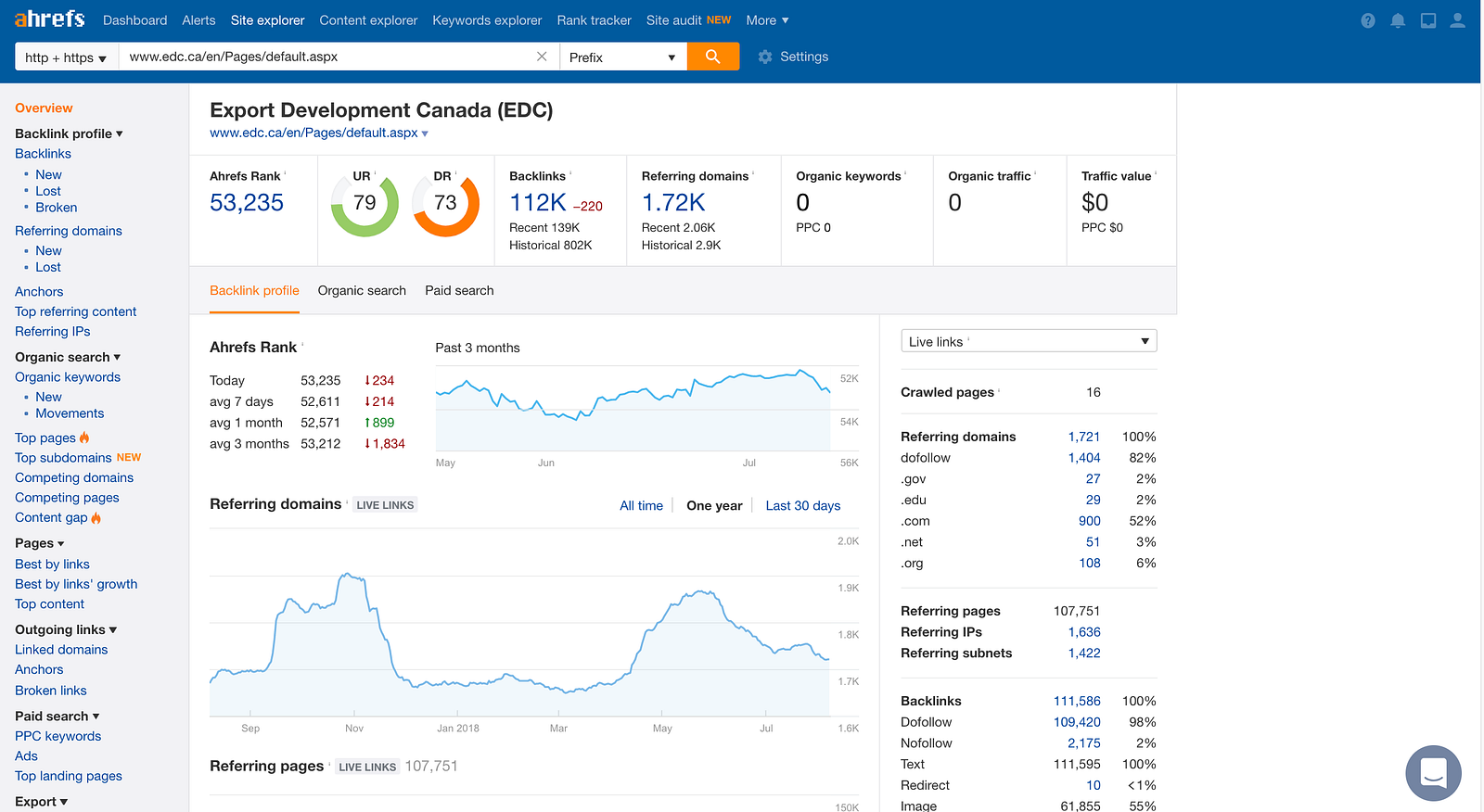Open the http + https protocol dropdown

[x=66, y=57]
